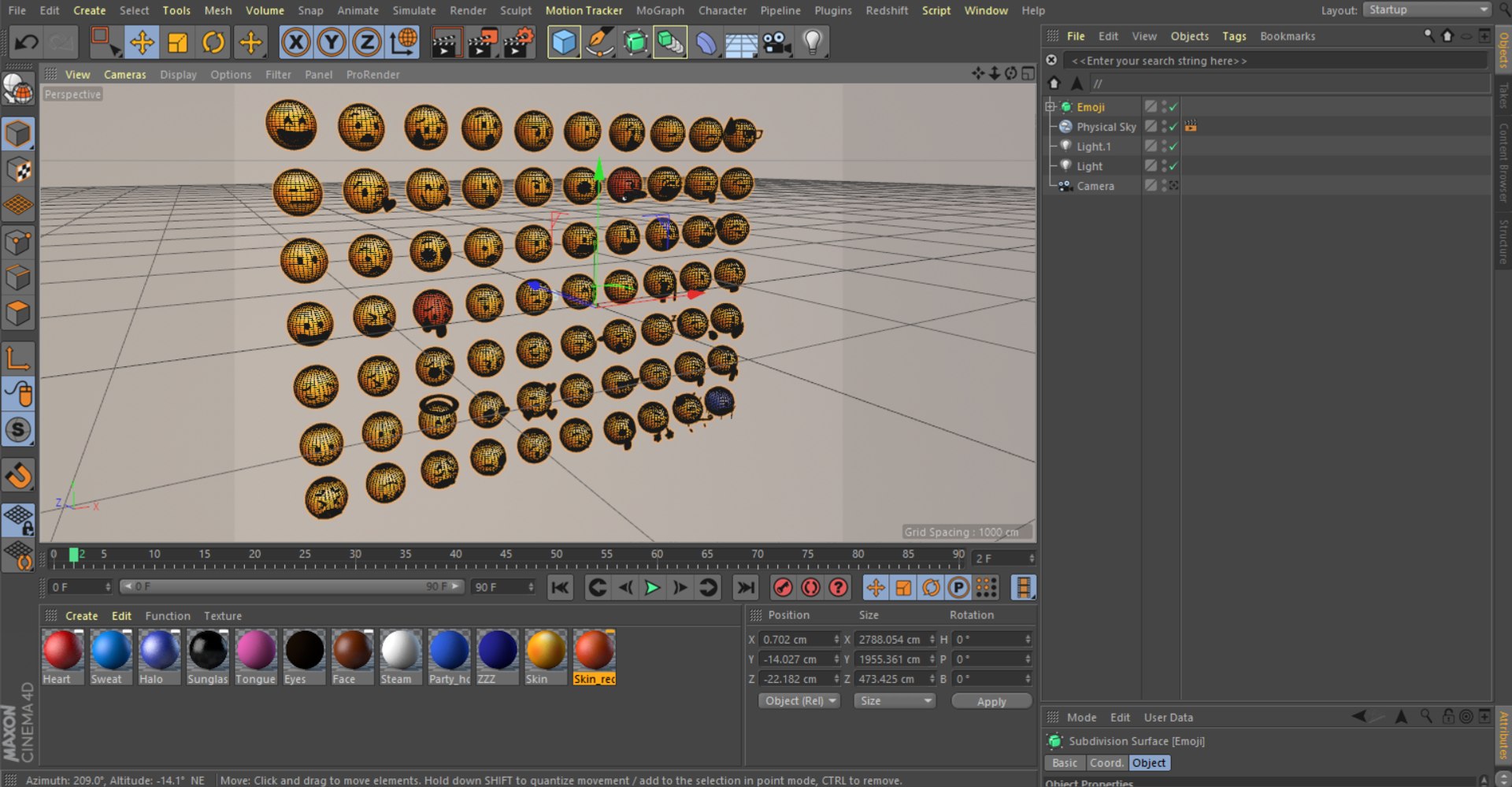Activate the Scale tool
Screen dimensions: 1512x787
pos(178,43)
